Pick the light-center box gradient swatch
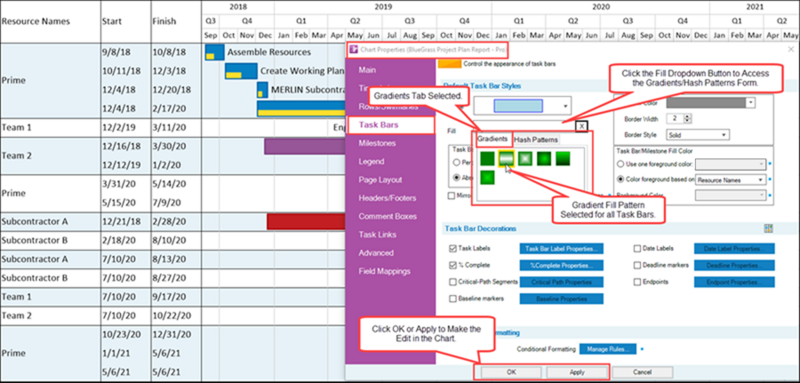 click(525, 159)
